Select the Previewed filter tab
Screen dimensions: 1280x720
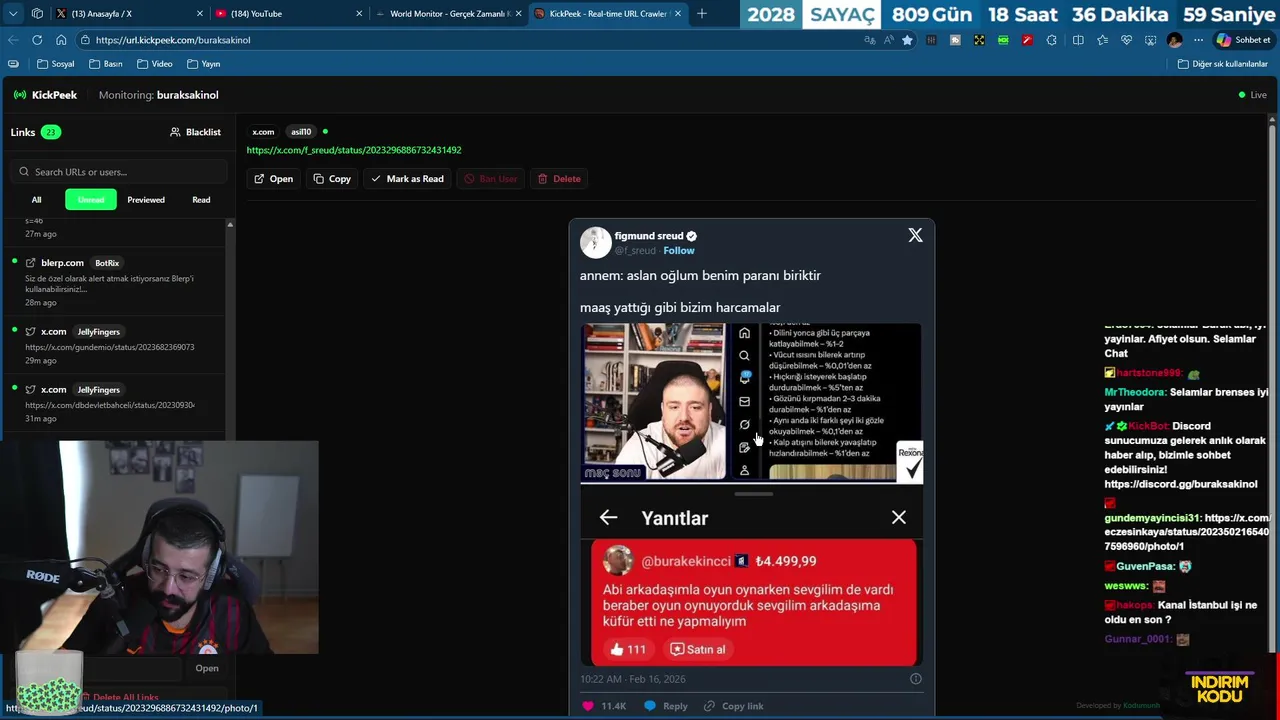click(x=146, y=200)
